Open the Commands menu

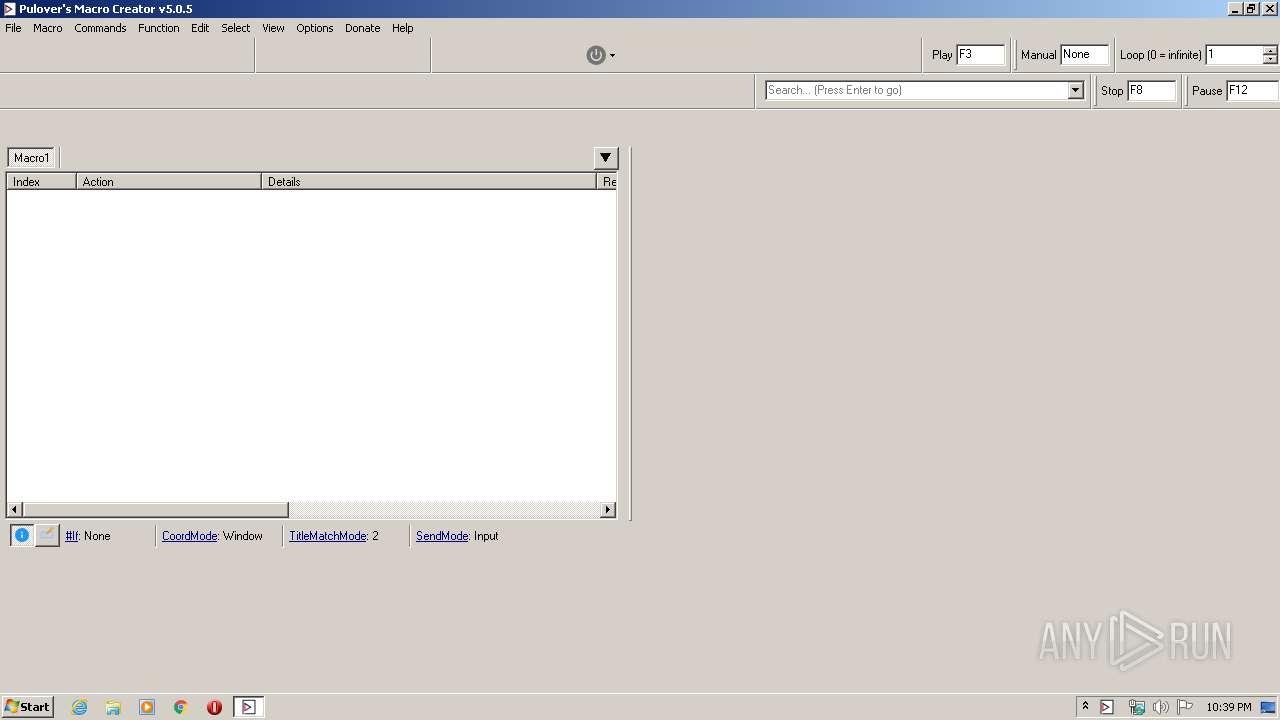click(100, 28)
